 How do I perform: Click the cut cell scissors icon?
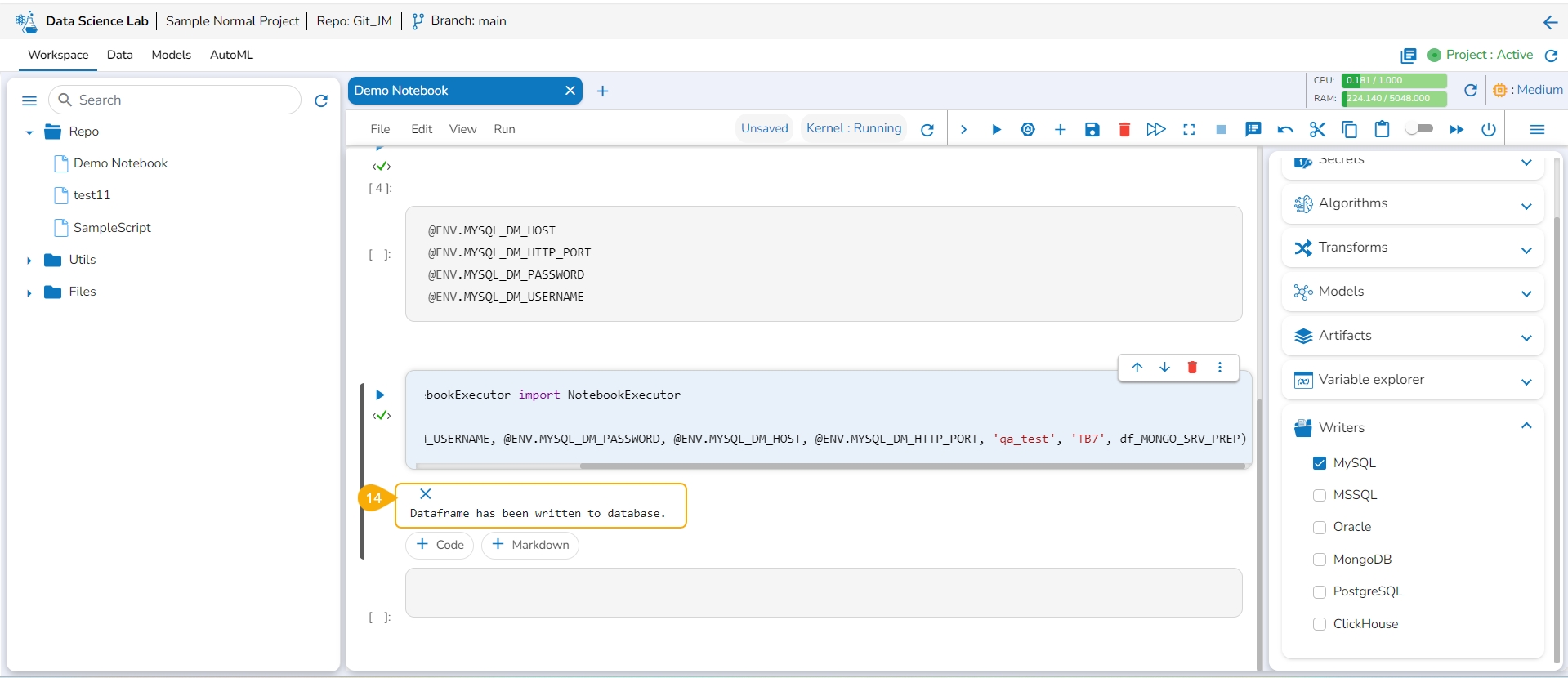[x=1317, y=130]
